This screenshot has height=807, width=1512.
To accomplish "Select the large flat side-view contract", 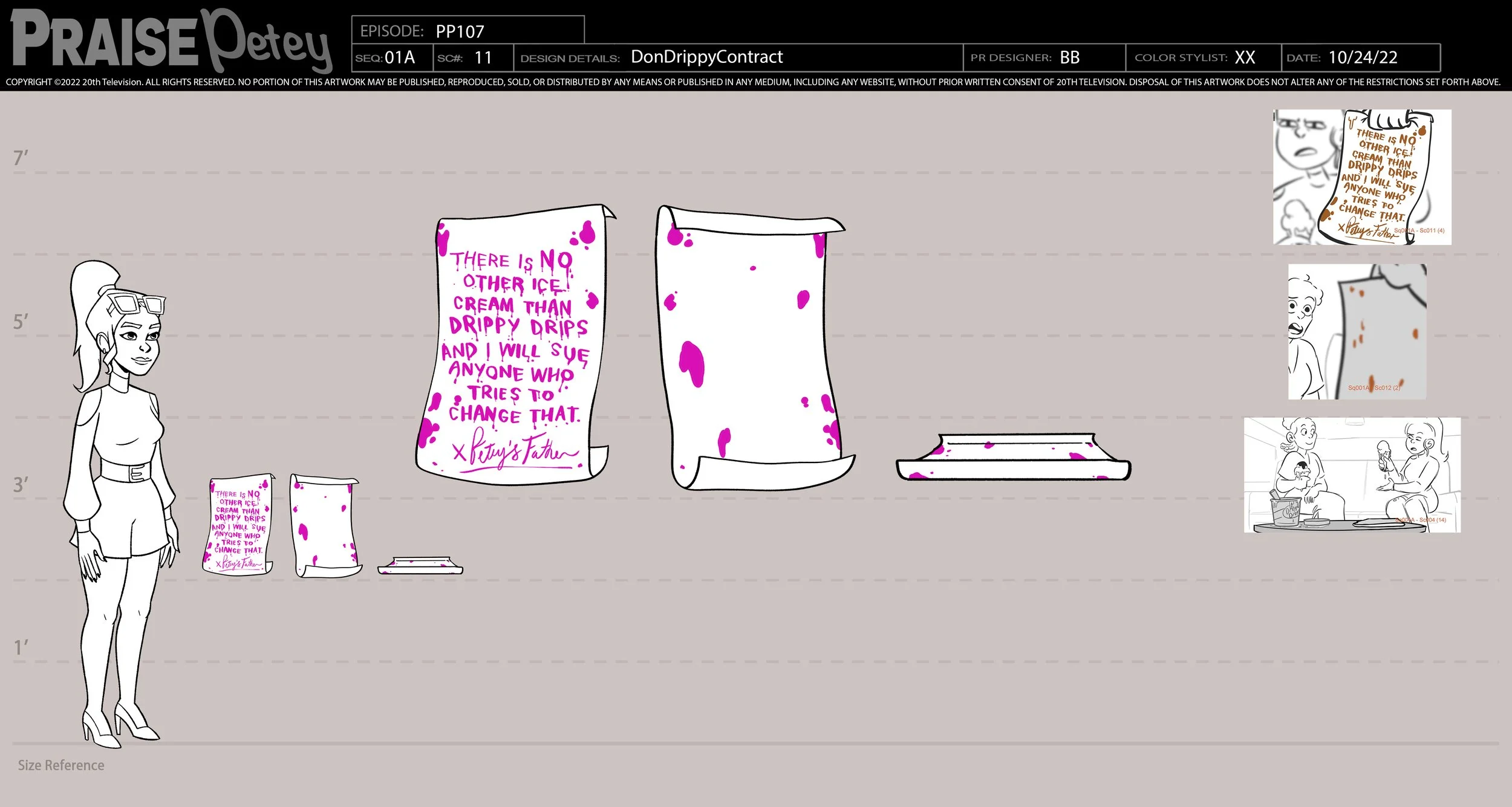I will point(1014,458).
